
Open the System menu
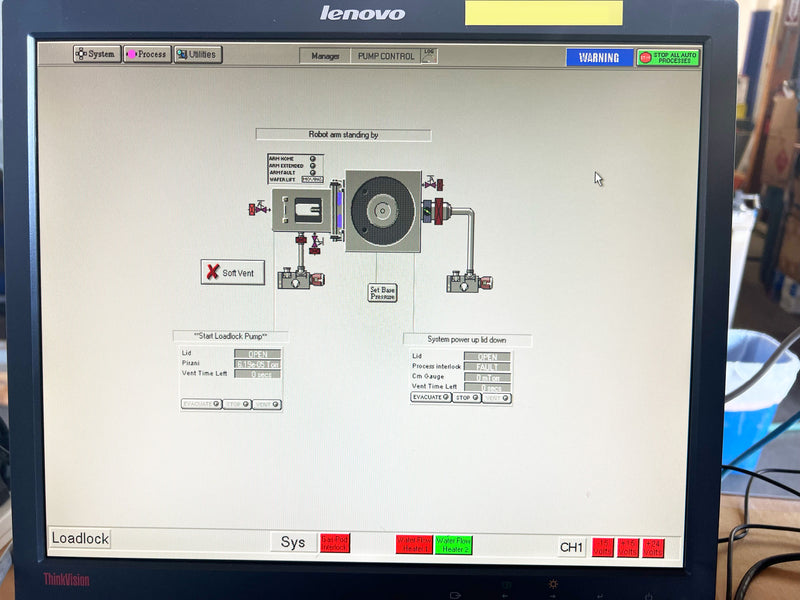(97, 54)
